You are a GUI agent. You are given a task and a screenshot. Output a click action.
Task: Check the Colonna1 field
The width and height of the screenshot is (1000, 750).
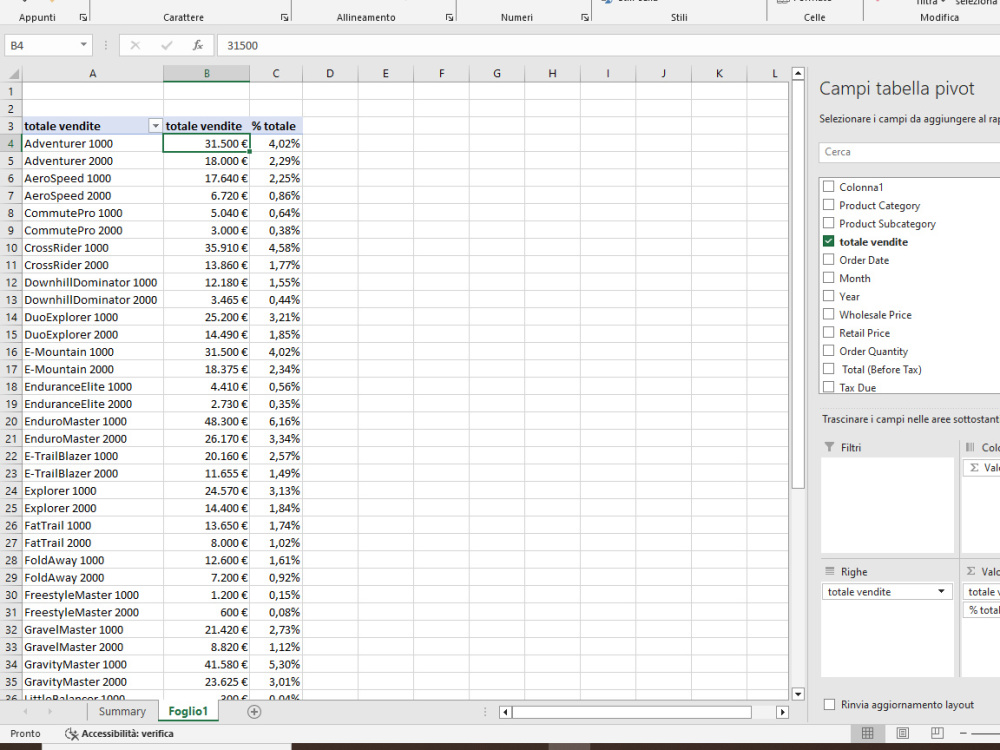pos(828,187)
